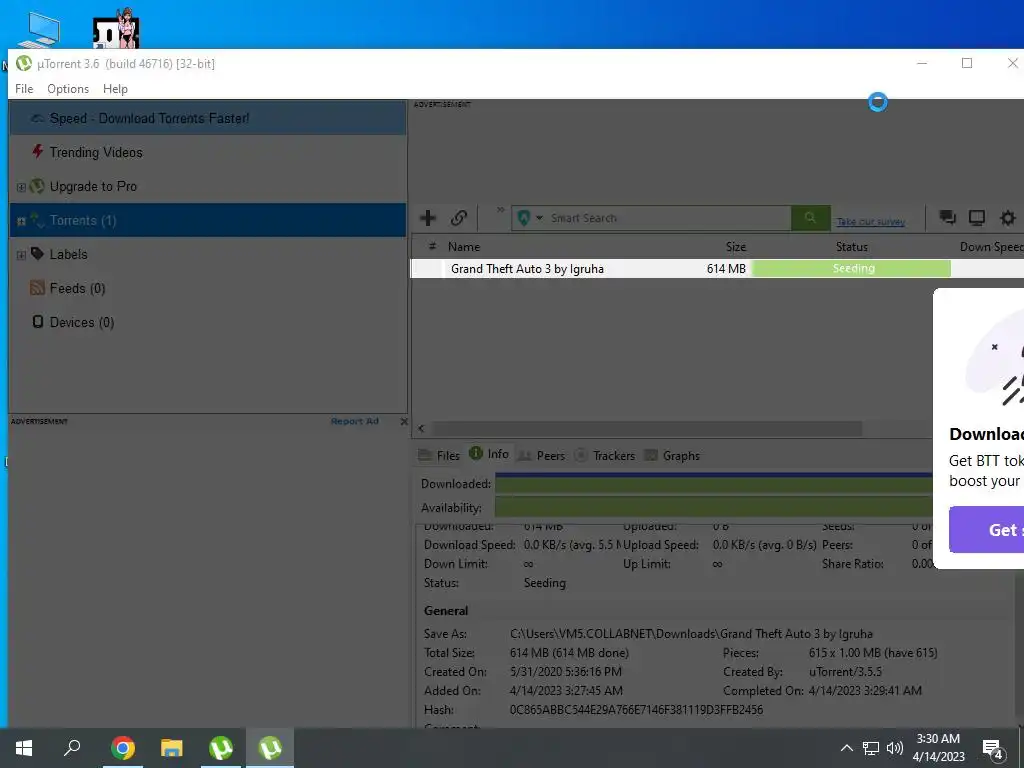Open Windows Start menu
Screen dimensions: 1024x768
(x=24, y=748)
